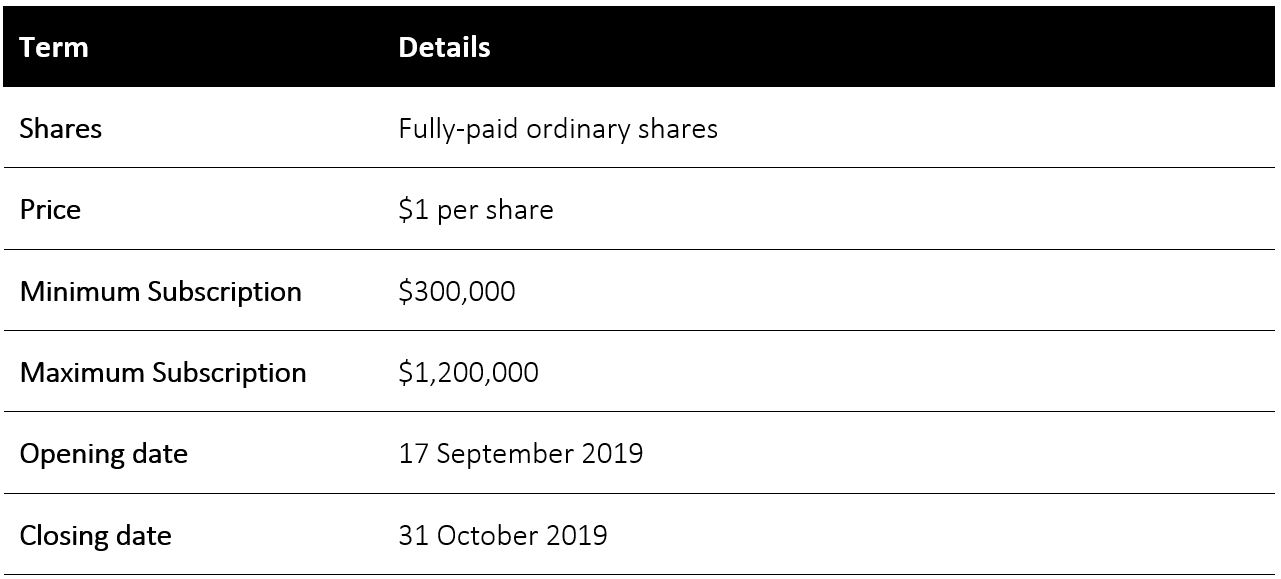Click the Details column header

pos(444,47)
